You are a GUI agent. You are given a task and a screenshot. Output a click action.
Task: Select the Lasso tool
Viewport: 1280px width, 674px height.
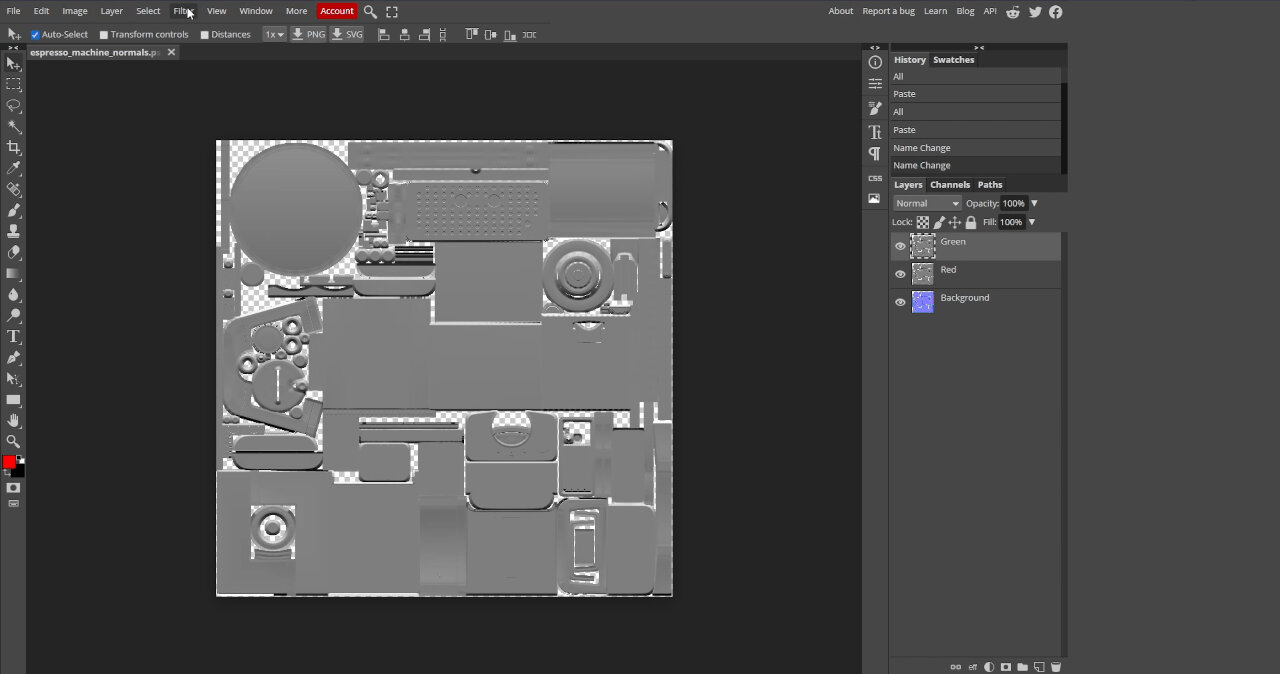tap(13, 106)
